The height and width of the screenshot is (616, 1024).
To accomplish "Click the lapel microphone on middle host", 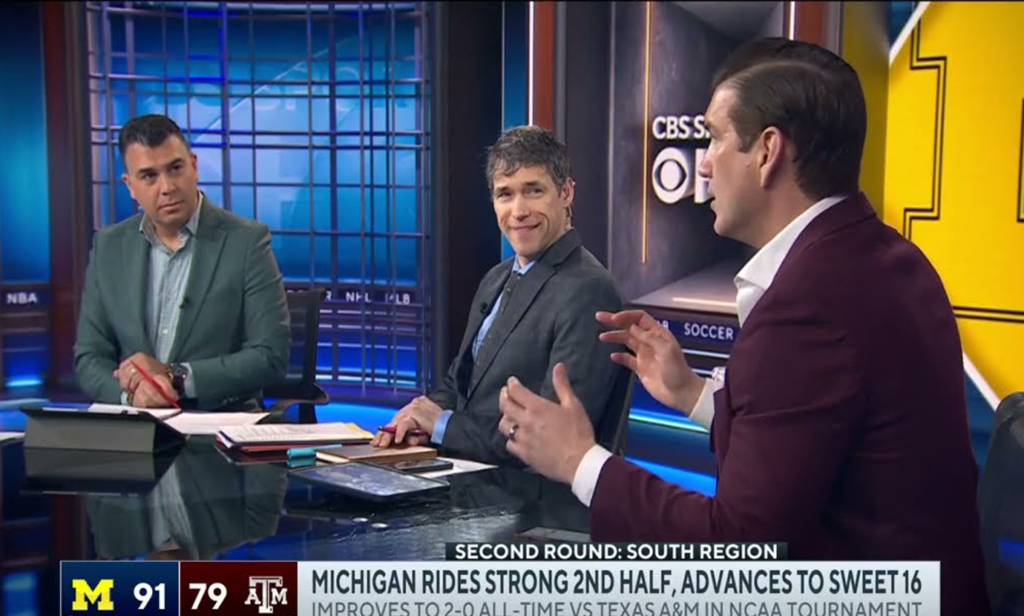I will coord(485,307).
